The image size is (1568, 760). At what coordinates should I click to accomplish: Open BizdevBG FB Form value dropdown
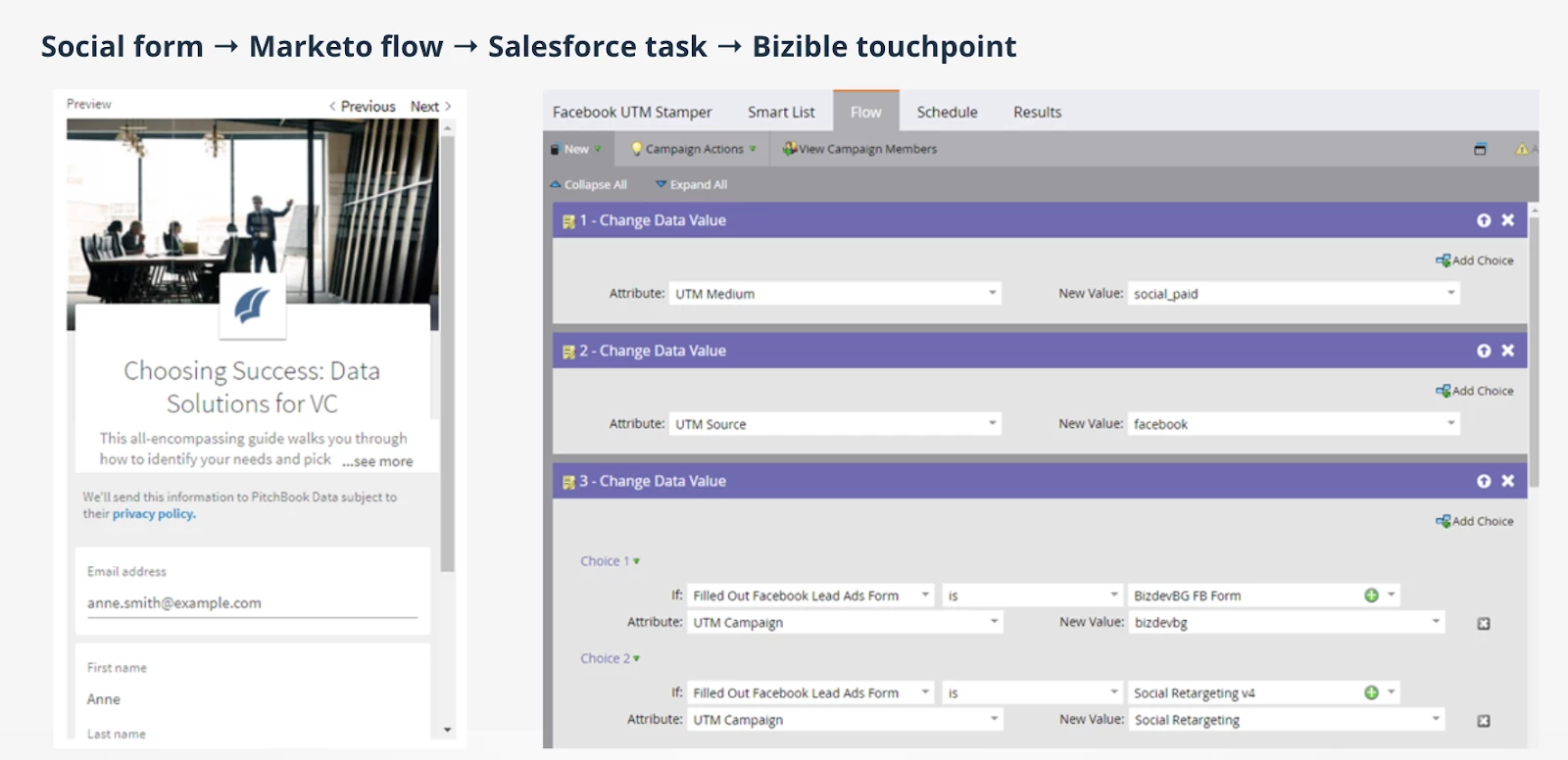pos(1391,595)
